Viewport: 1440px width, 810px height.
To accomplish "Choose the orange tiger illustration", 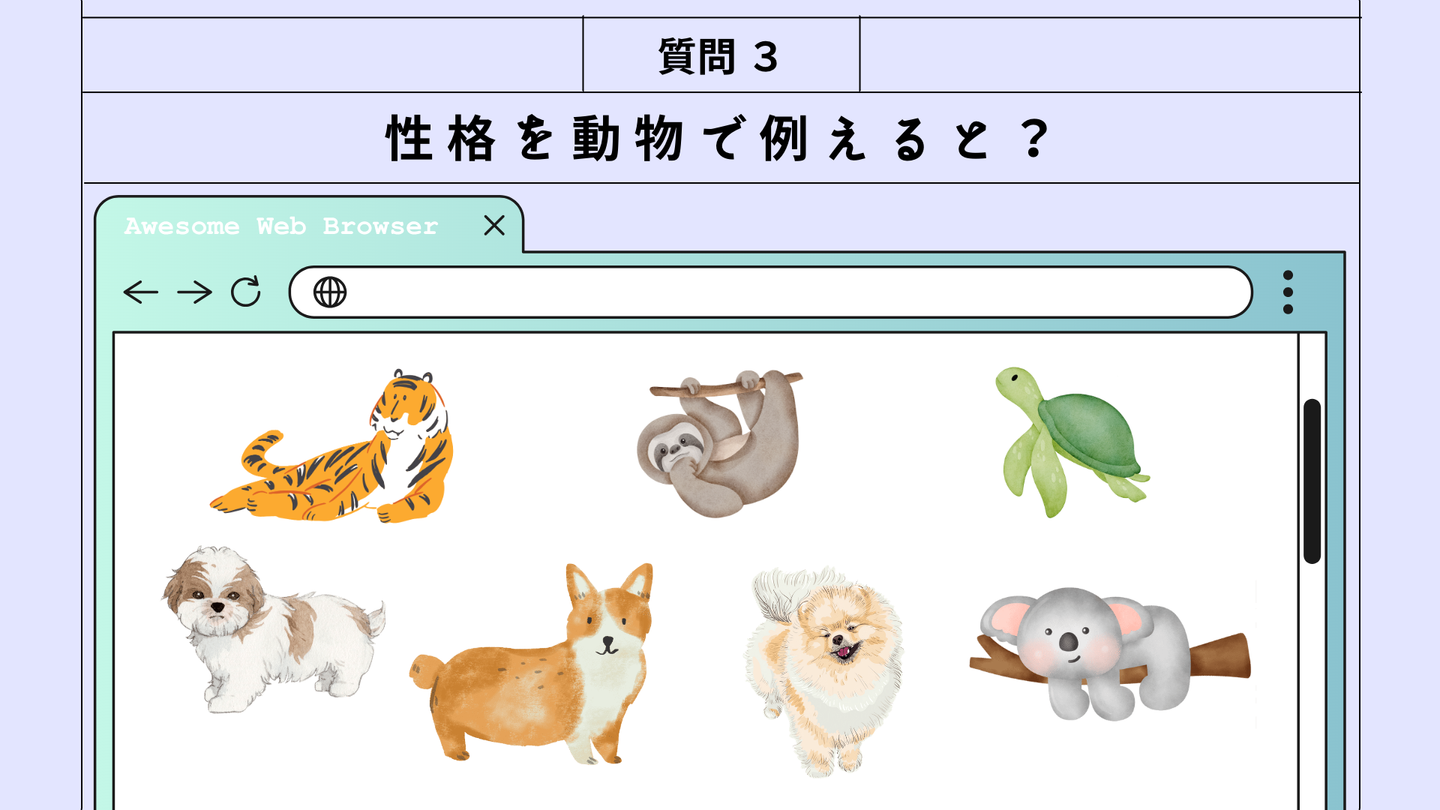I will [x=332, y=446].
